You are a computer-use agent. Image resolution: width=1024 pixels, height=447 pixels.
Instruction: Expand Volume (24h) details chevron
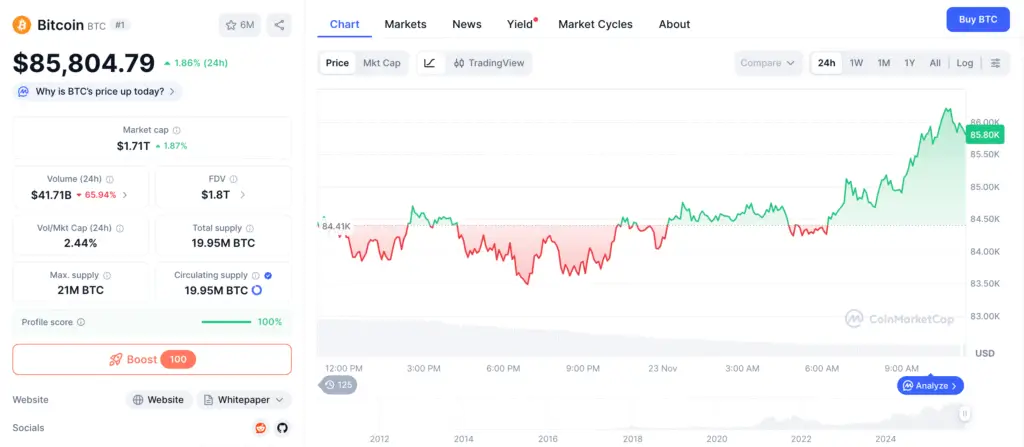tap(125, 195)
